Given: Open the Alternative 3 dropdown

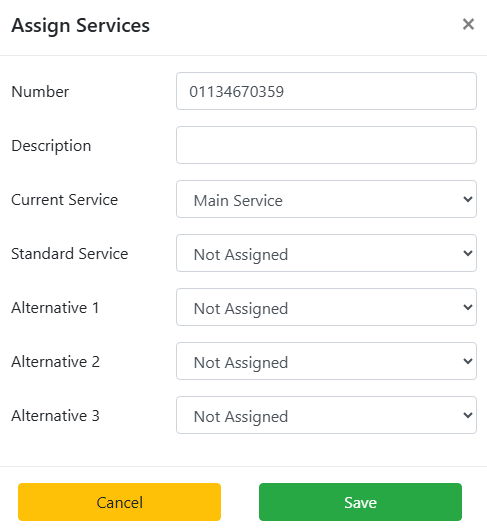Looking at the screenshot, I should pyautogui.click(x=326, y=415).
